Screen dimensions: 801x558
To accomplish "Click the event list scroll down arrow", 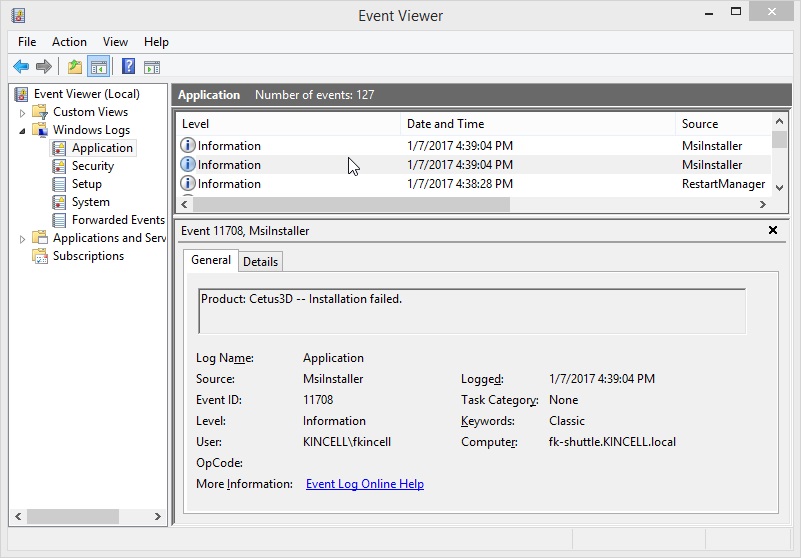I will coord(779,188).
